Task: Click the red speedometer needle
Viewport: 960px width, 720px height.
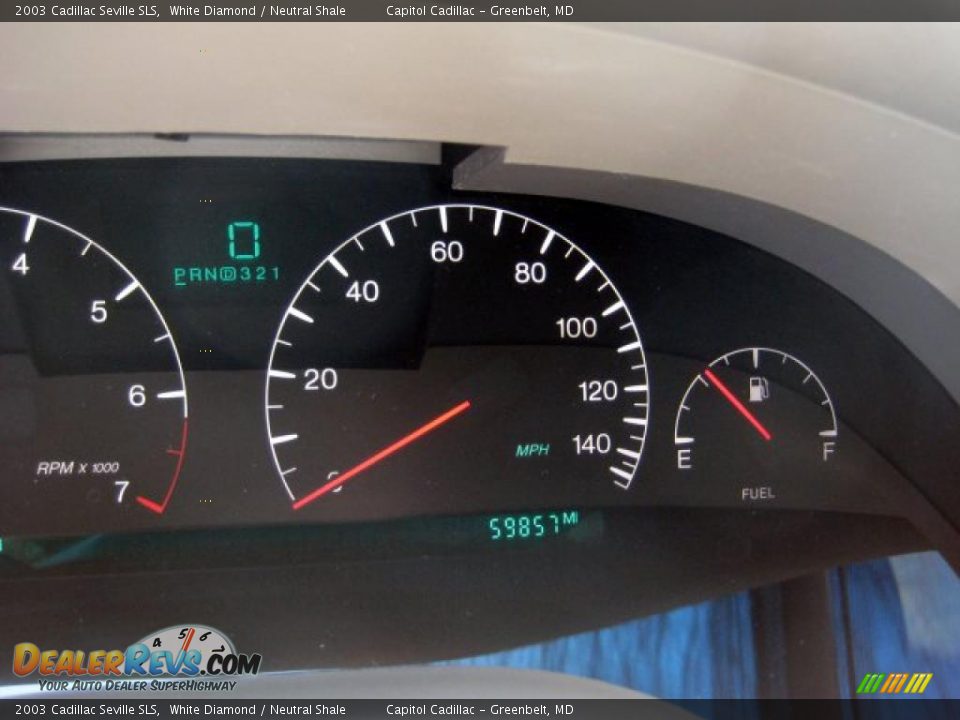Action: pos(381,455)
